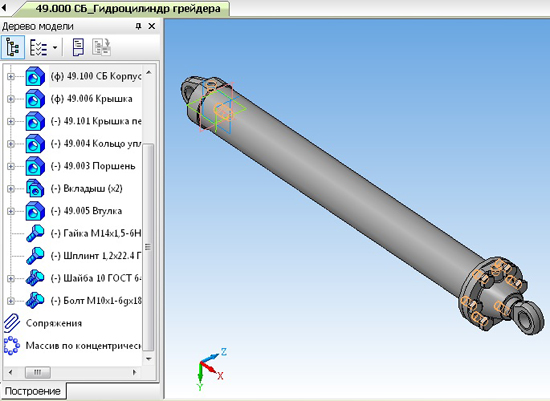Click the Шплинт 1,2x22.4 bolt icon
The height and width of the screenshot is (401, 550).
[x=35, y=256]
